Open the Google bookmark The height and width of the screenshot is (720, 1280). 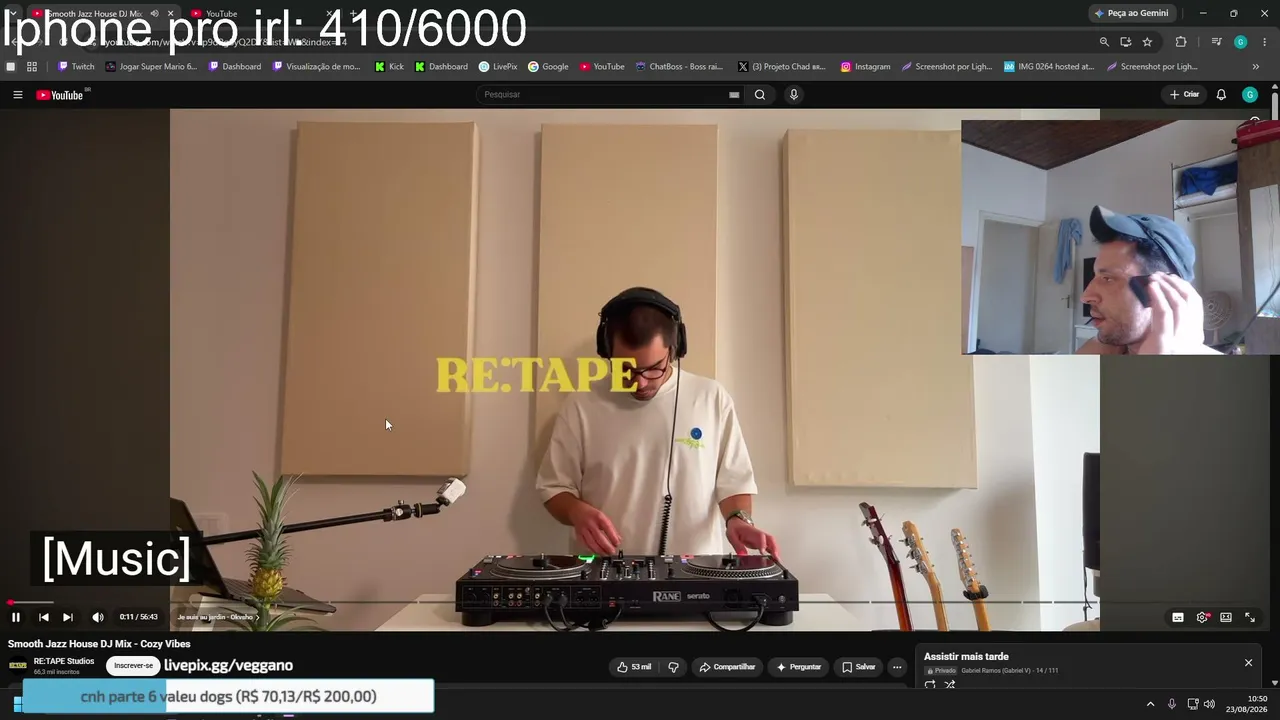[x=548, y=67]
